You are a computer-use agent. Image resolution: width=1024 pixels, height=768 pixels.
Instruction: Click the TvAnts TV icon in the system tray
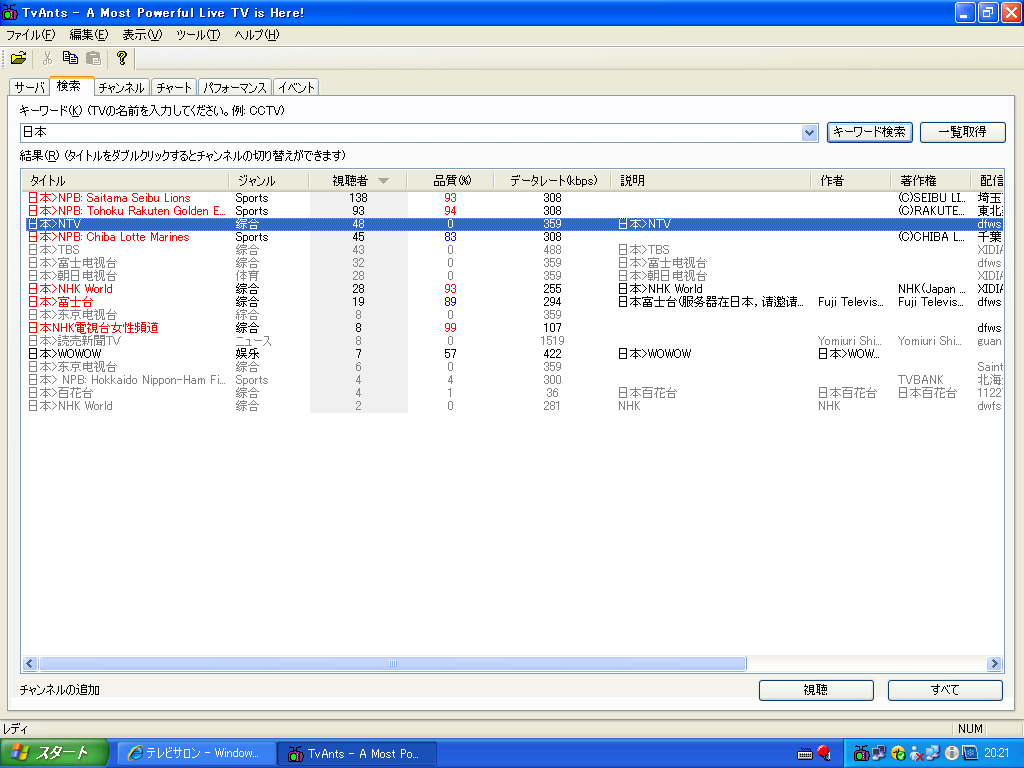pos(861,753)
